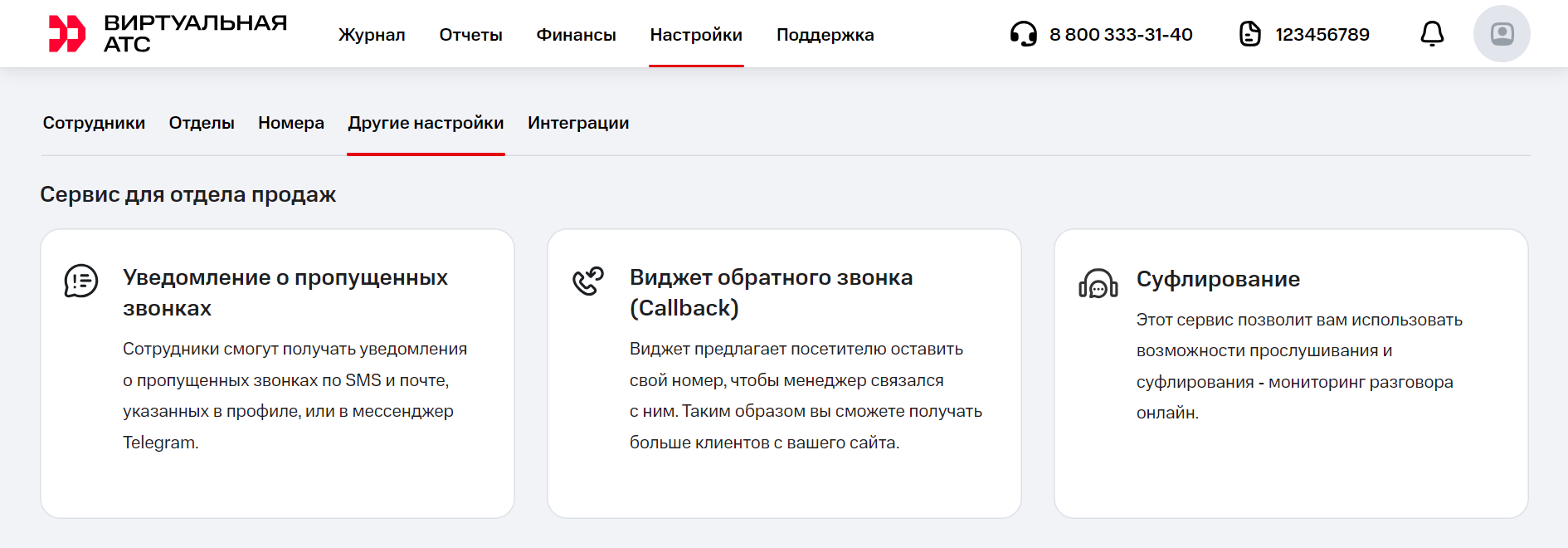Screen dimensions: 1568x548
Task: Switch to the Отделы tab
Action: tap(202, 123)
